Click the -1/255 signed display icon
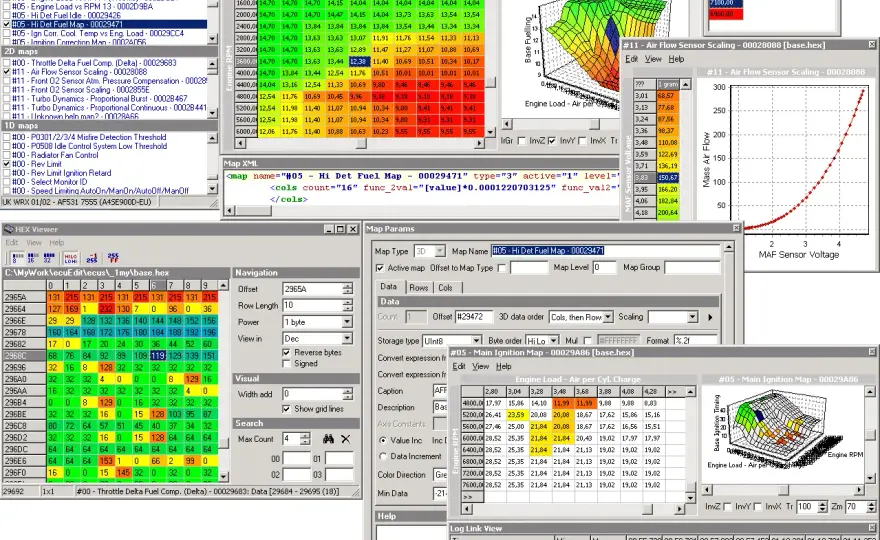 click(92, 258)
